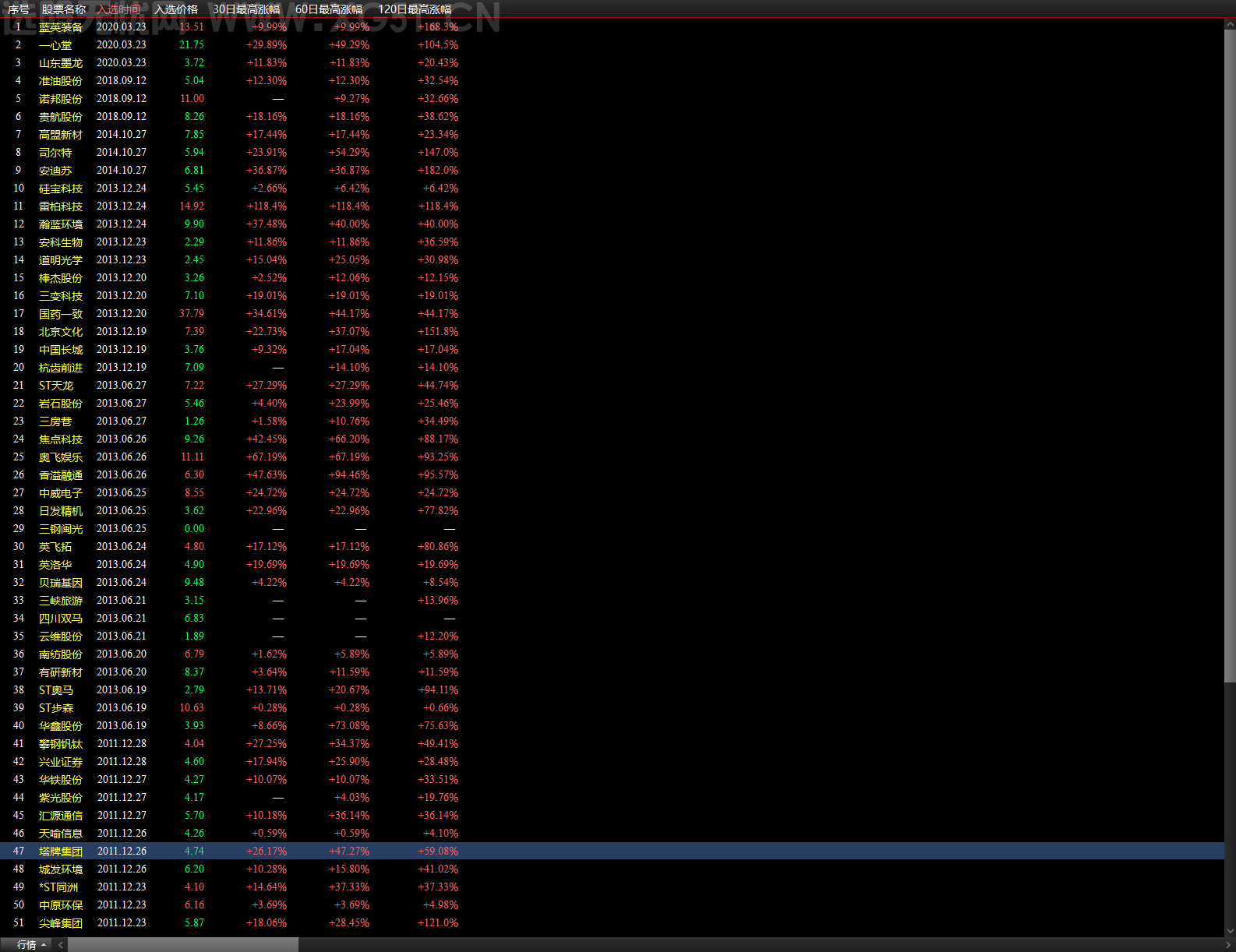
Task: Sort by the 60日最高涨幅 column header
Action: point(329,9)
